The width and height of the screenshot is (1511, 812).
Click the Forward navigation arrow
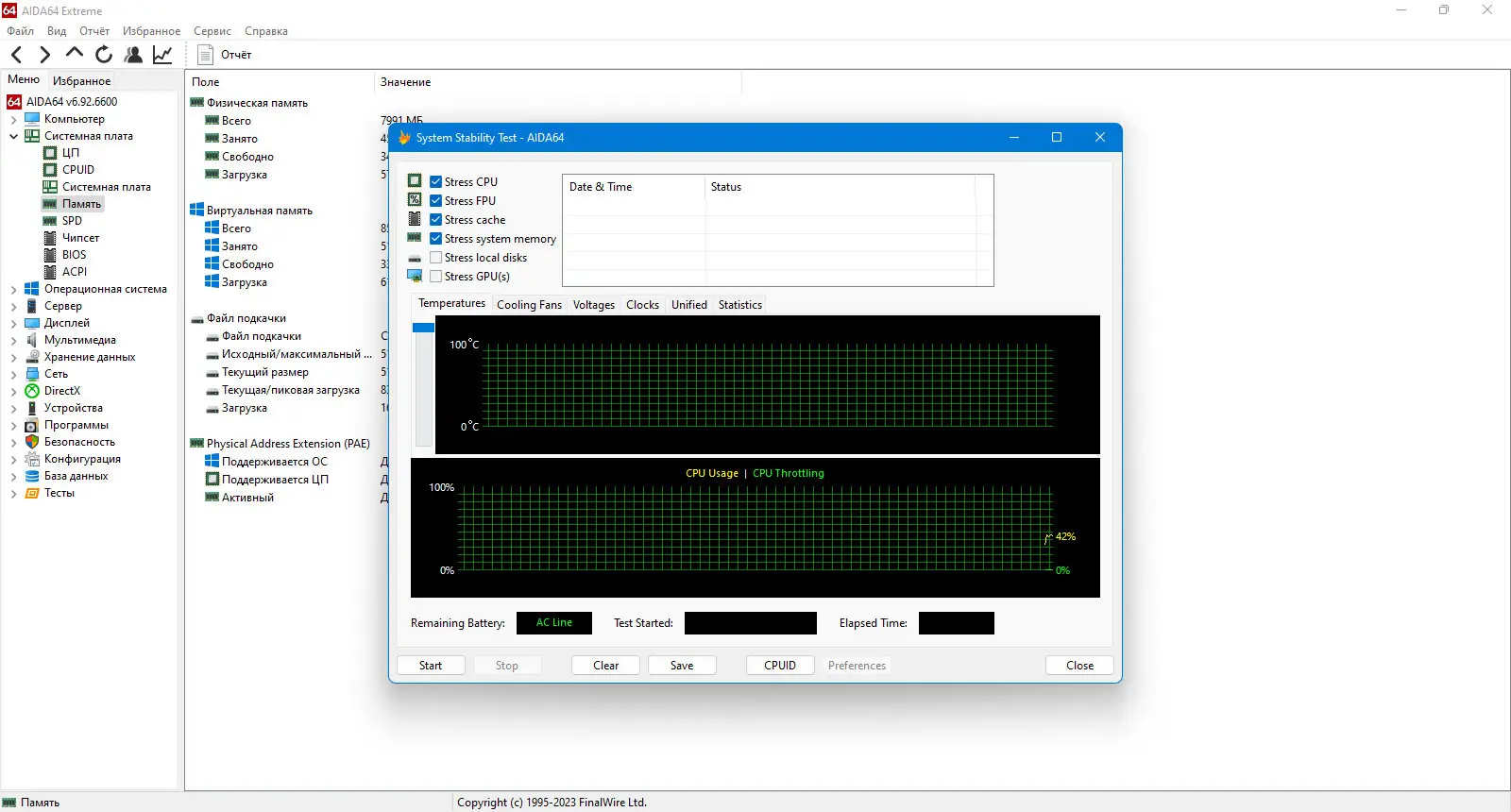point(44,55)
